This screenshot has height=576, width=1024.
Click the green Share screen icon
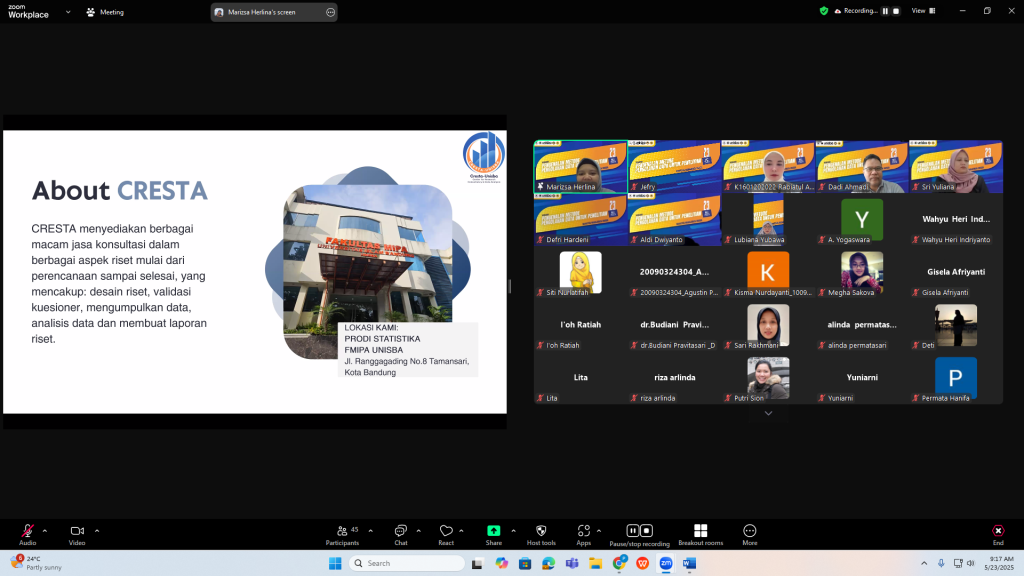pos(494,530)
